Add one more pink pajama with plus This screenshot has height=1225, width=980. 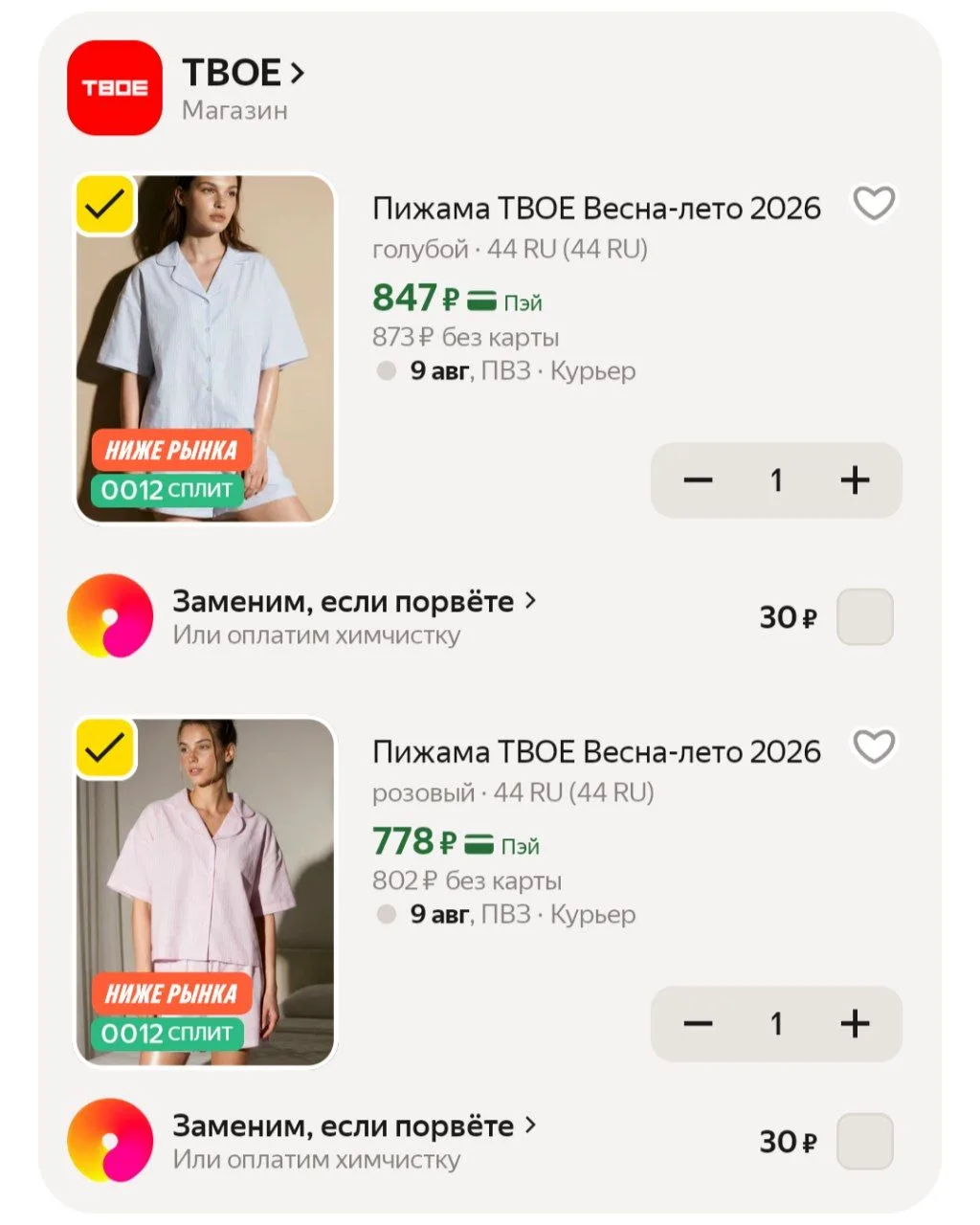click(x=855, y=1024)
